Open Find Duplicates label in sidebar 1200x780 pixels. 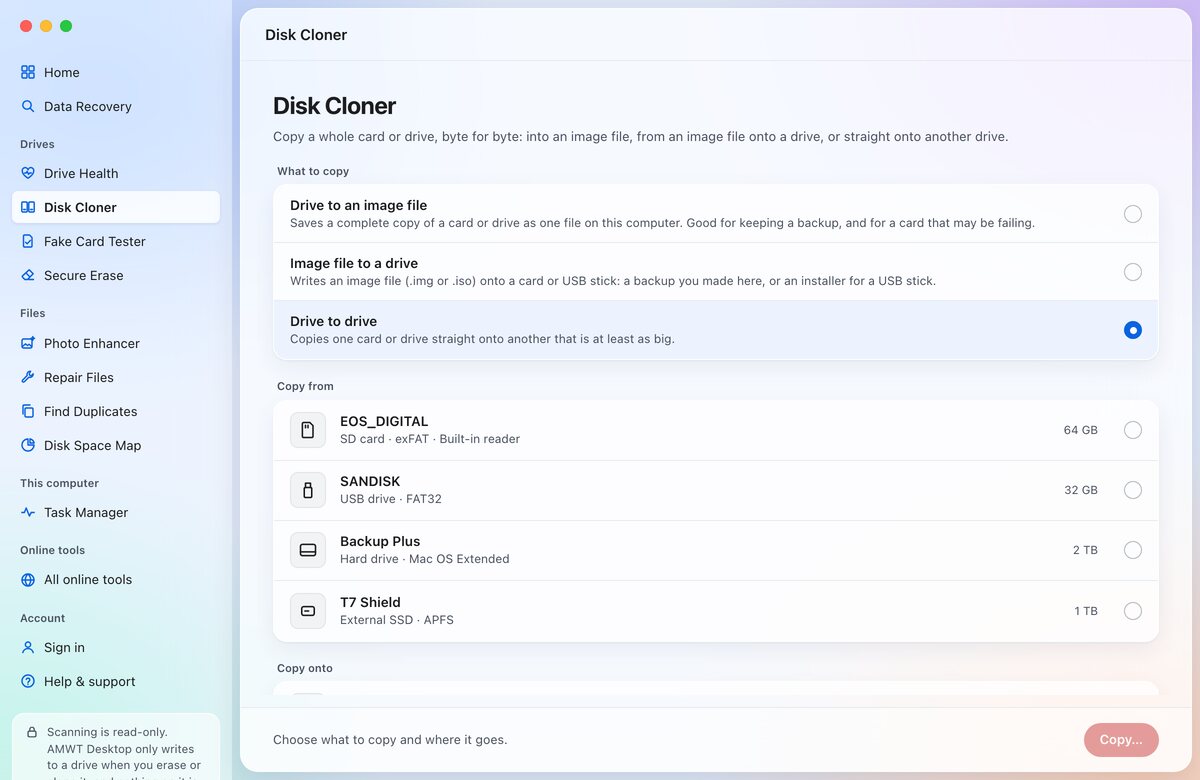(91, 411)
